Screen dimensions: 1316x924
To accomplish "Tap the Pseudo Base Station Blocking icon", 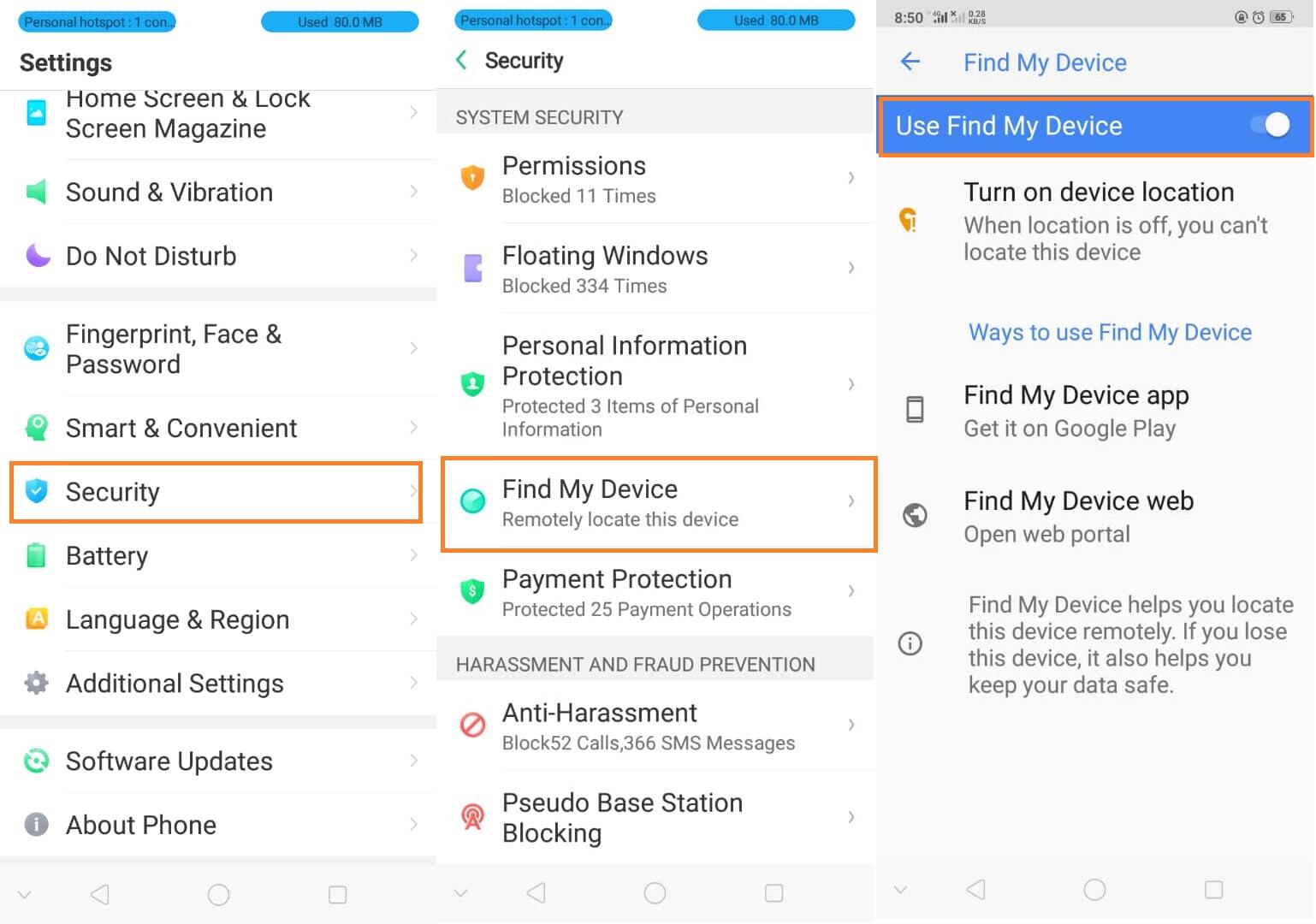I will tap(472, 816).
